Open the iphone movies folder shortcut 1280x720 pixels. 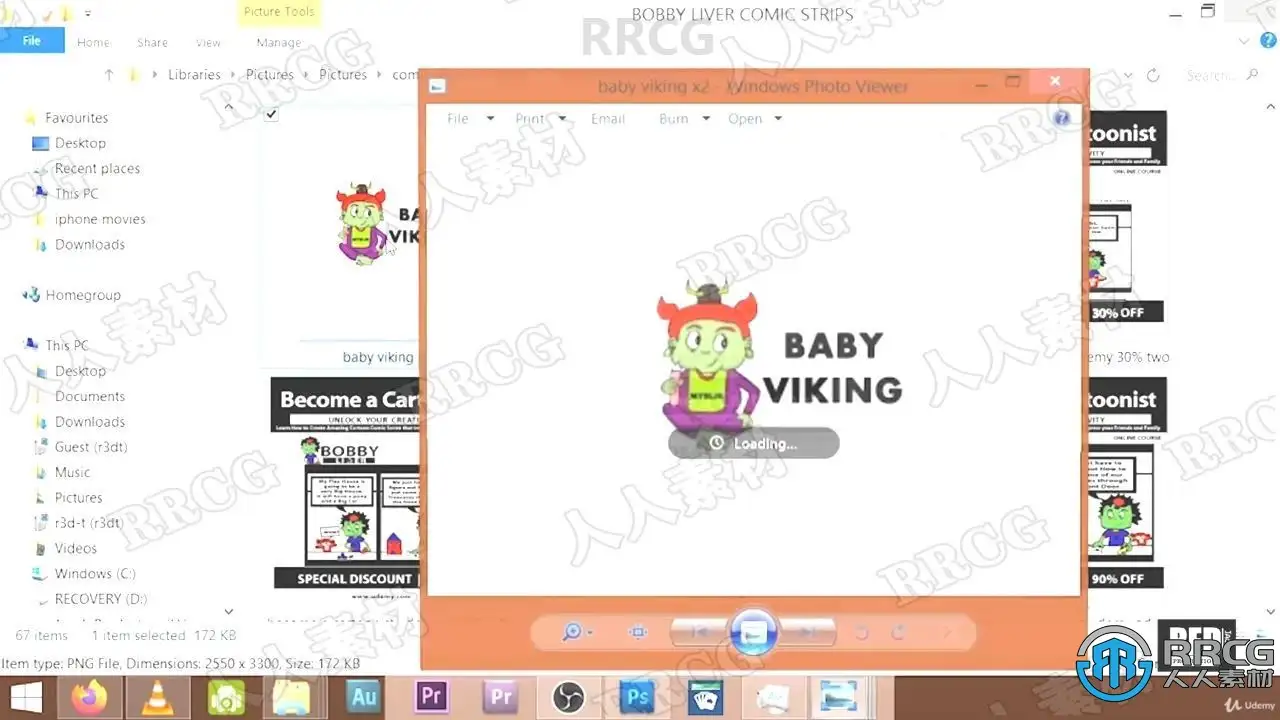pyautogui.click(x=99, y=219)
